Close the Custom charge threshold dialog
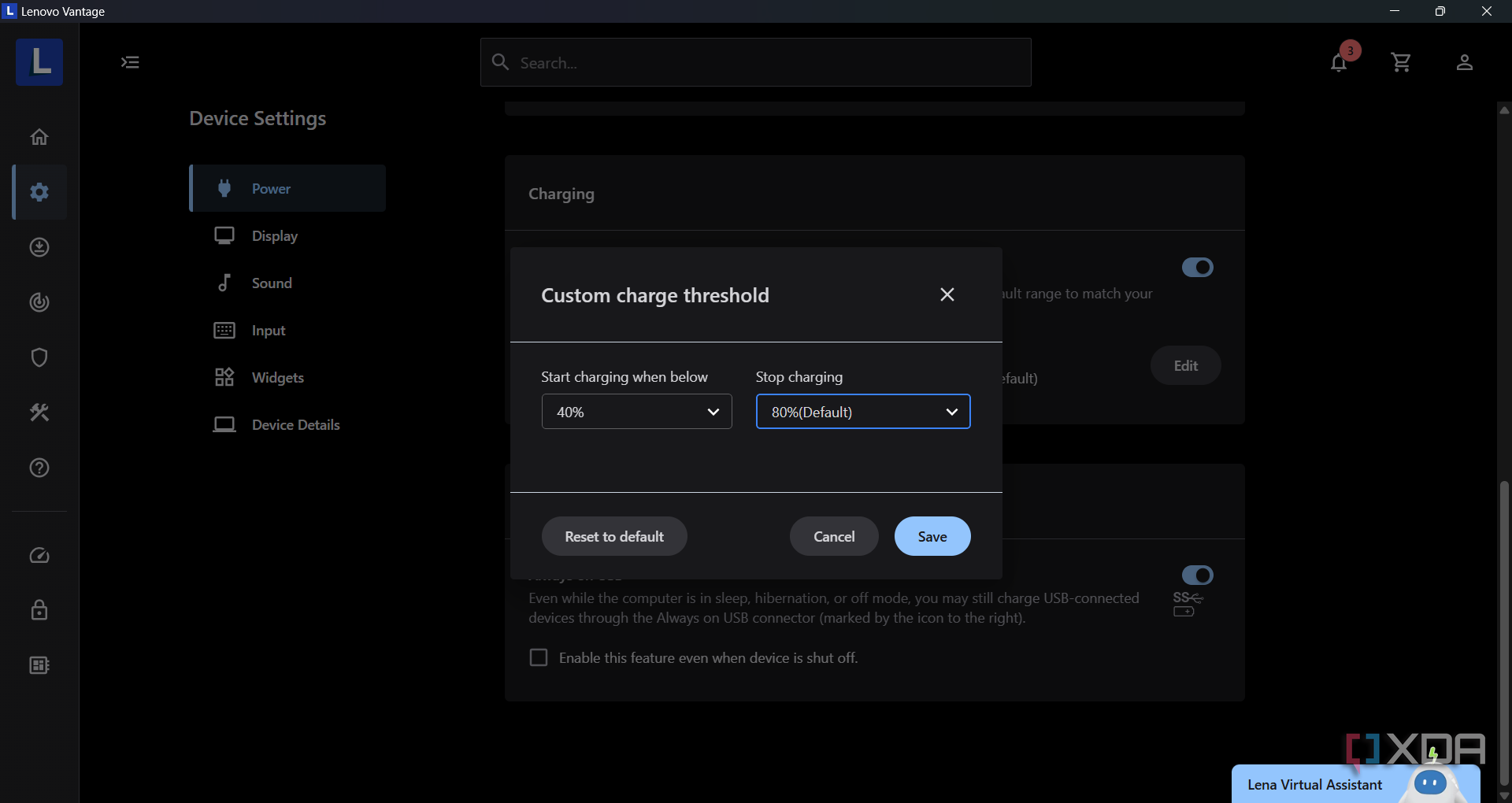This screenshot has width=1512, height=803. (947, 294)
